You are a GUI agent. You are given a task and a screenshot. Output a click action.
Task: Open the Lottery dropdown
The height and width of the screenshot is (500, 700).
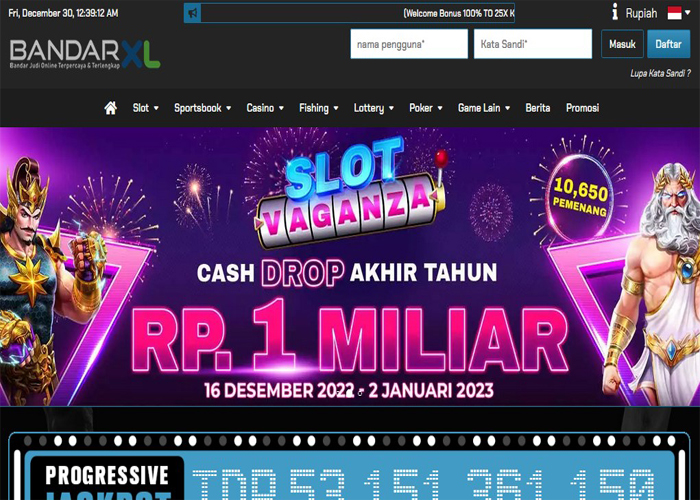click(x=373, y=108)
